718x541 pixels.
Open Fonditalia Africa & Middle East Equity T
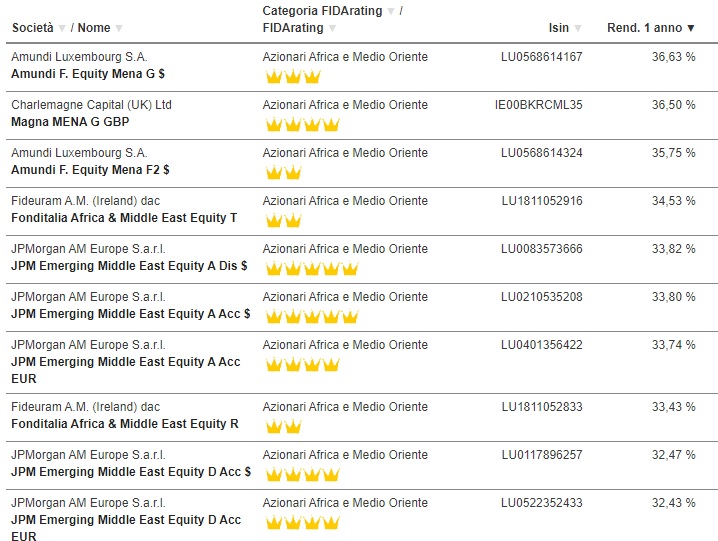tap(124, 218)
